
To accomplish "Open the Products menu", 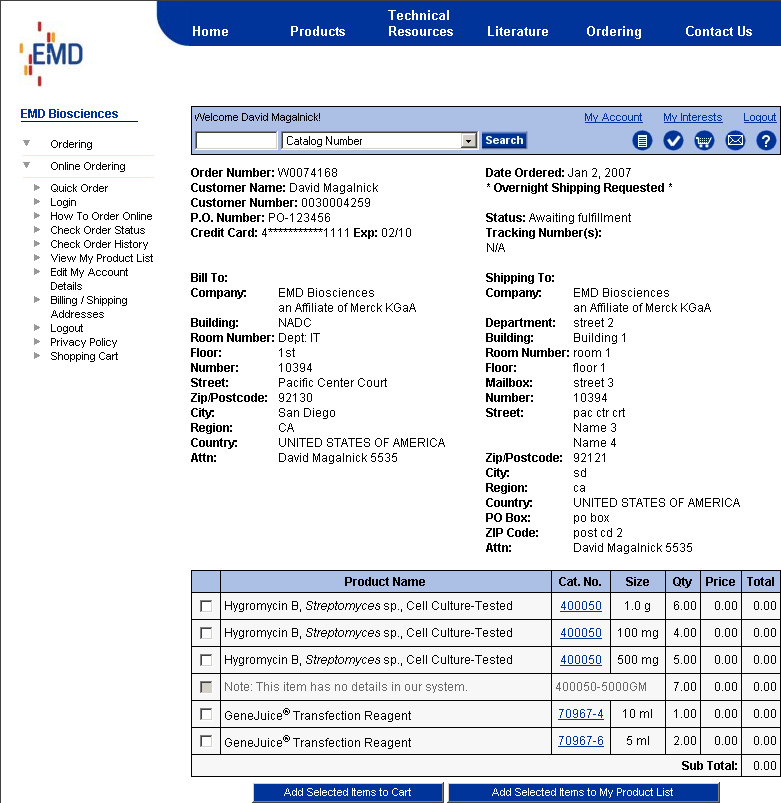I will tap(317, 31).
